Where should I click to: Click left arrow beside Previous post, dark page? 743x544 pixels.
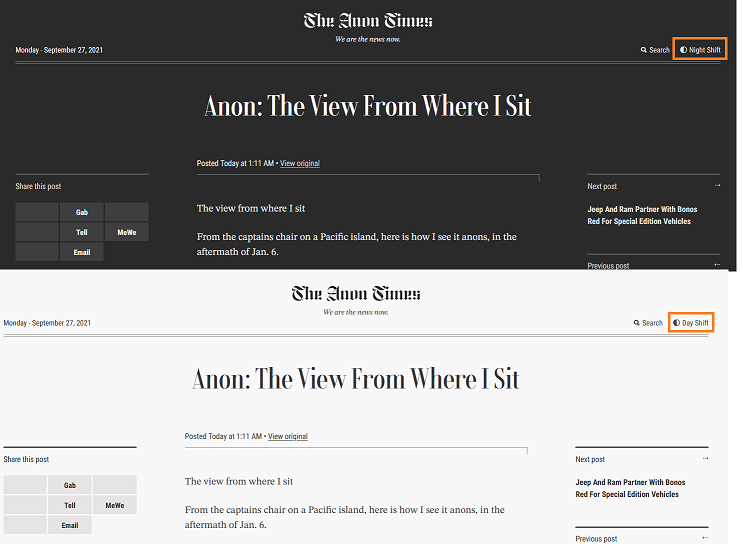tap(717, 265)
